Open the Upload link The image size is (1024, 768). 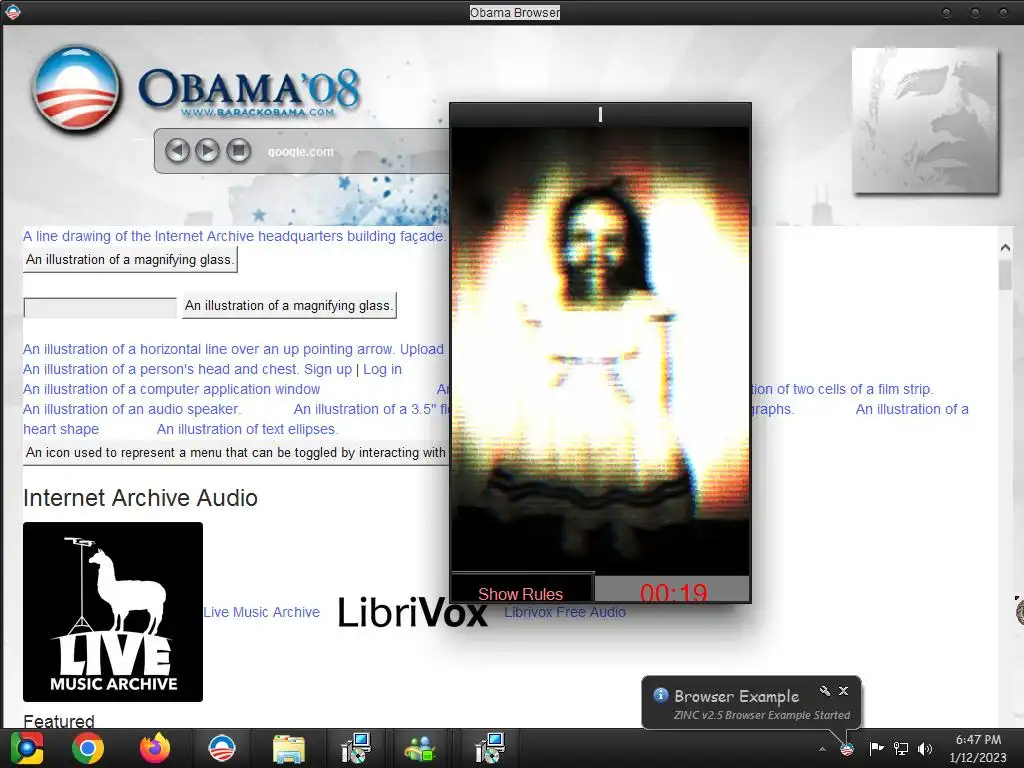[x=421, y=349]
